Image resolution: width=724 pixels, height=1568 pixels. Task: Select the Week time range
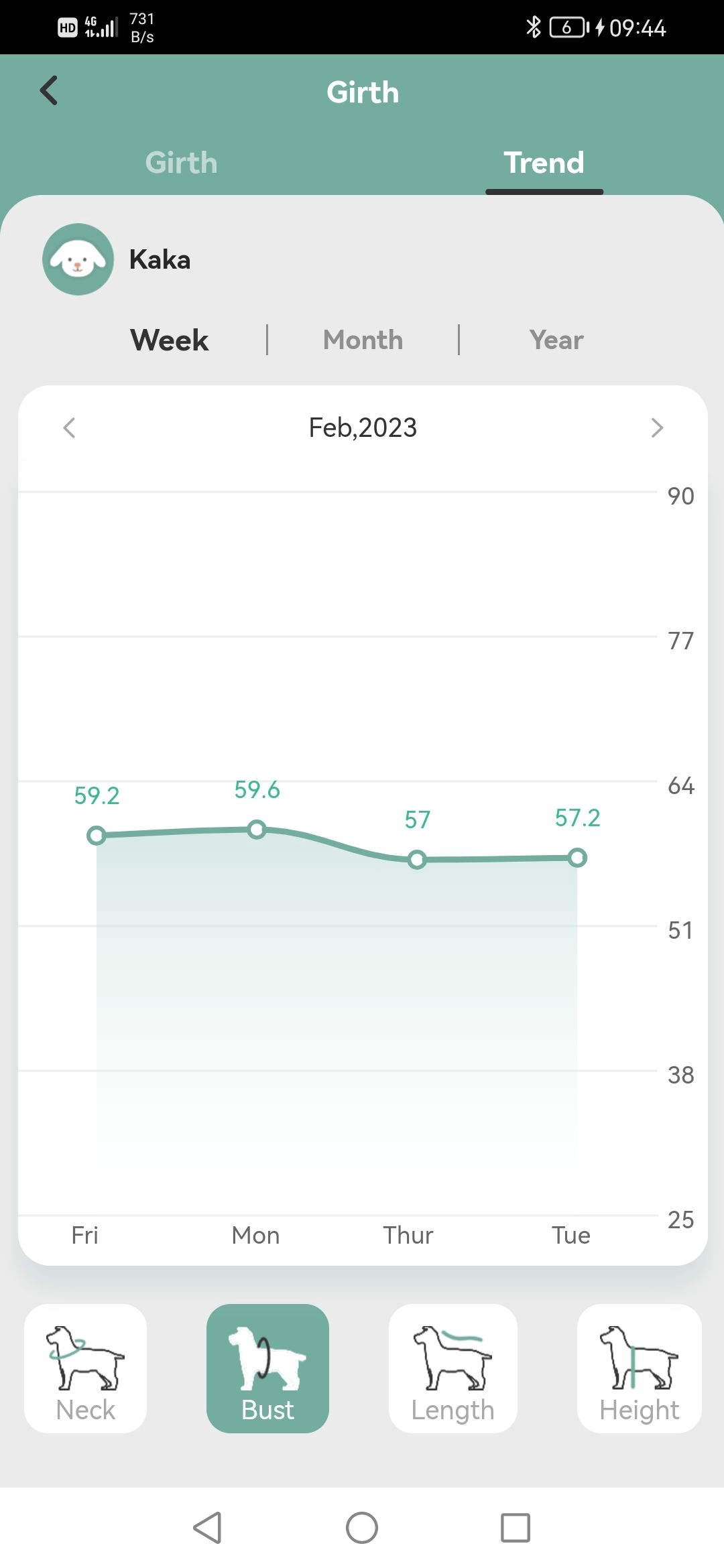pos(170,340)
